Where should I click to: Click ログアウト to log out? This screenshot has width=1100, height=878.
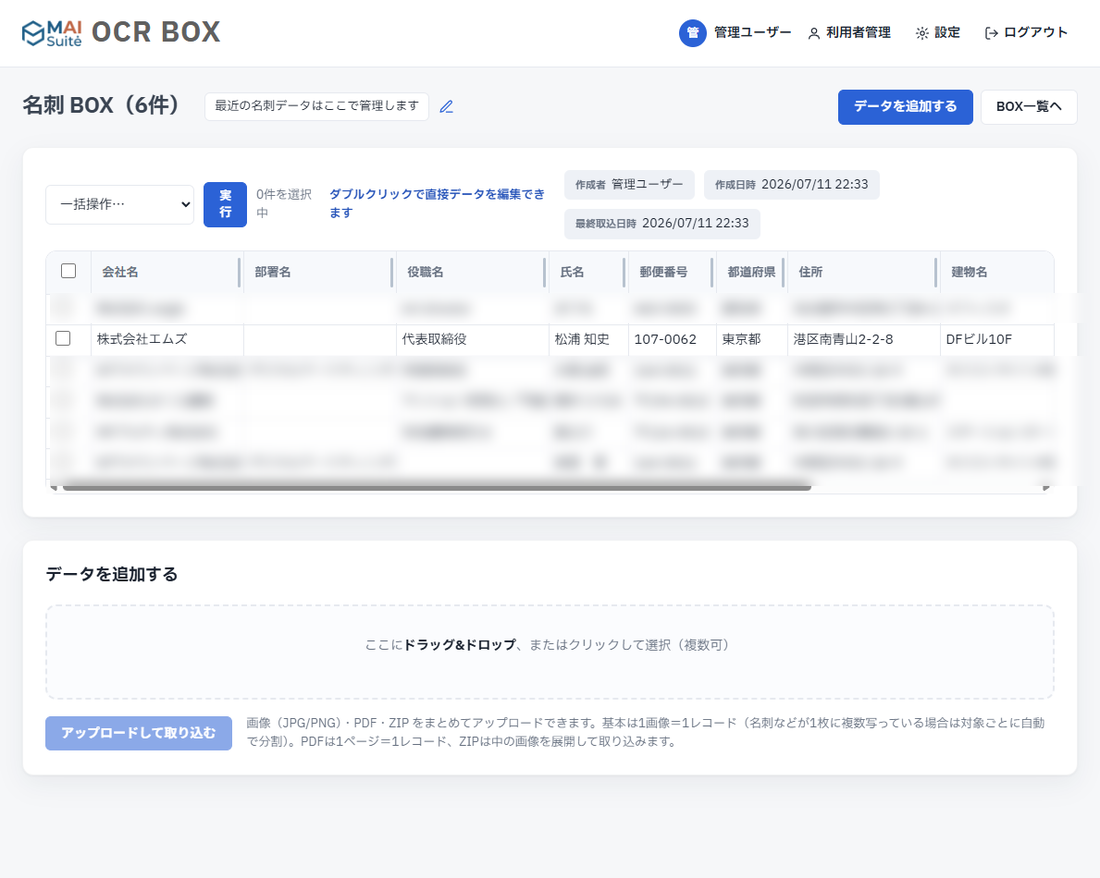point(1026,33)
